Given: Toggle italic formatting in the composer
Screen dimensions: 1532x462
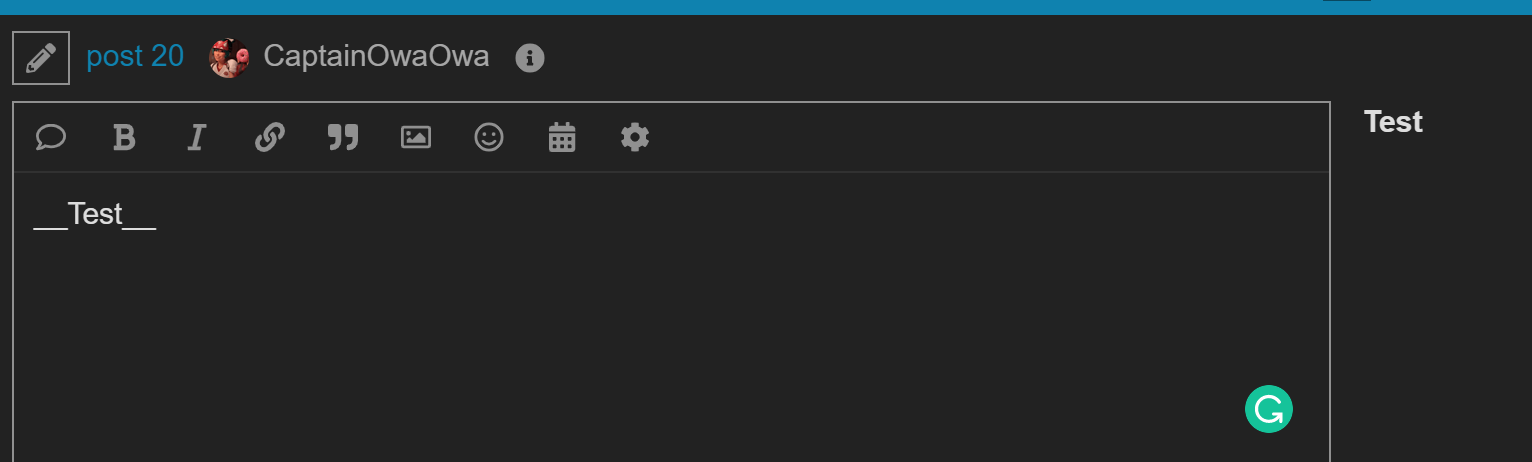Looking at the screenshot, I should (196, 137).
